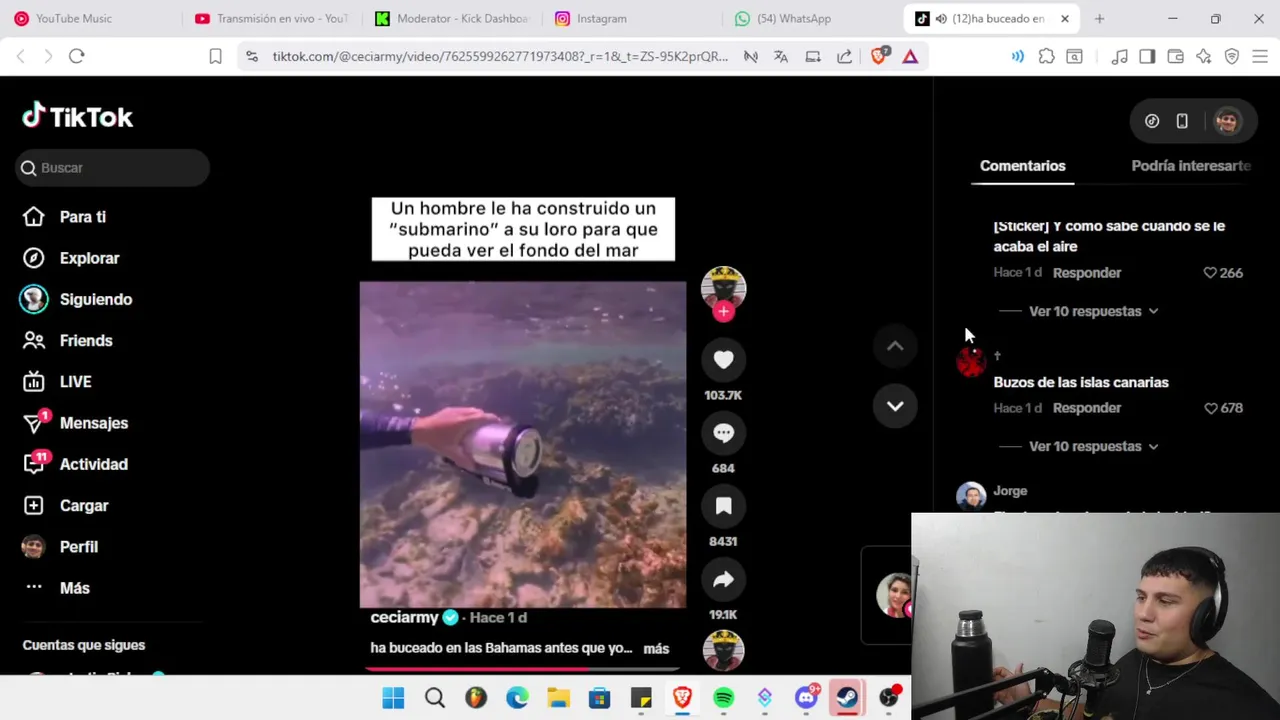The width and height of the screenshot is (1280, 720).
Task: Open Perfil in the sidebar
Action: click(x=79, y=547)
